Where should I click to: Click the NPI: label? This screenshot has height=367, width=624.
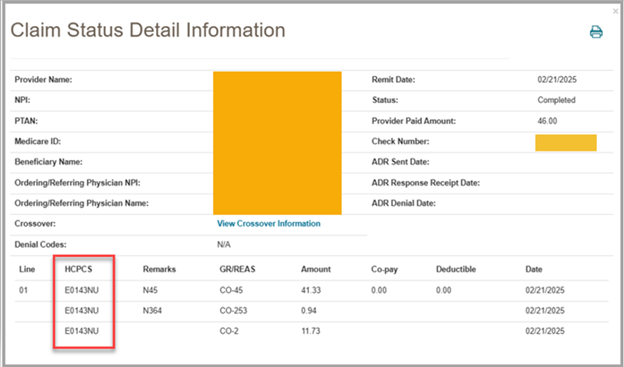coord(22,100)
